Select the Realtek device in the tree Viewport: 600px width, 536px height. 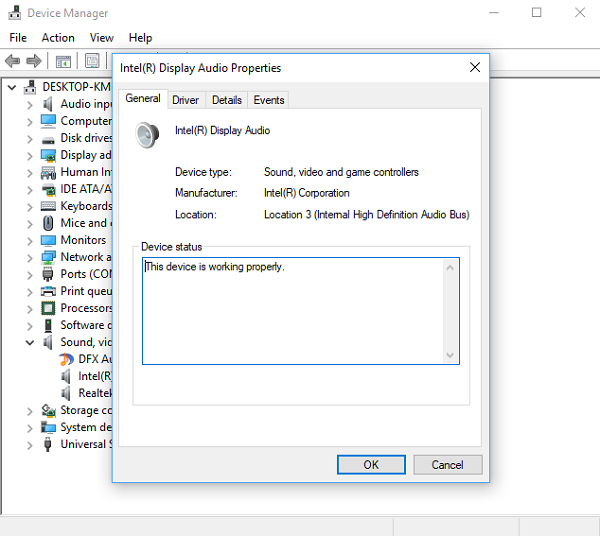pyautogui.click(x=94, y=393)
